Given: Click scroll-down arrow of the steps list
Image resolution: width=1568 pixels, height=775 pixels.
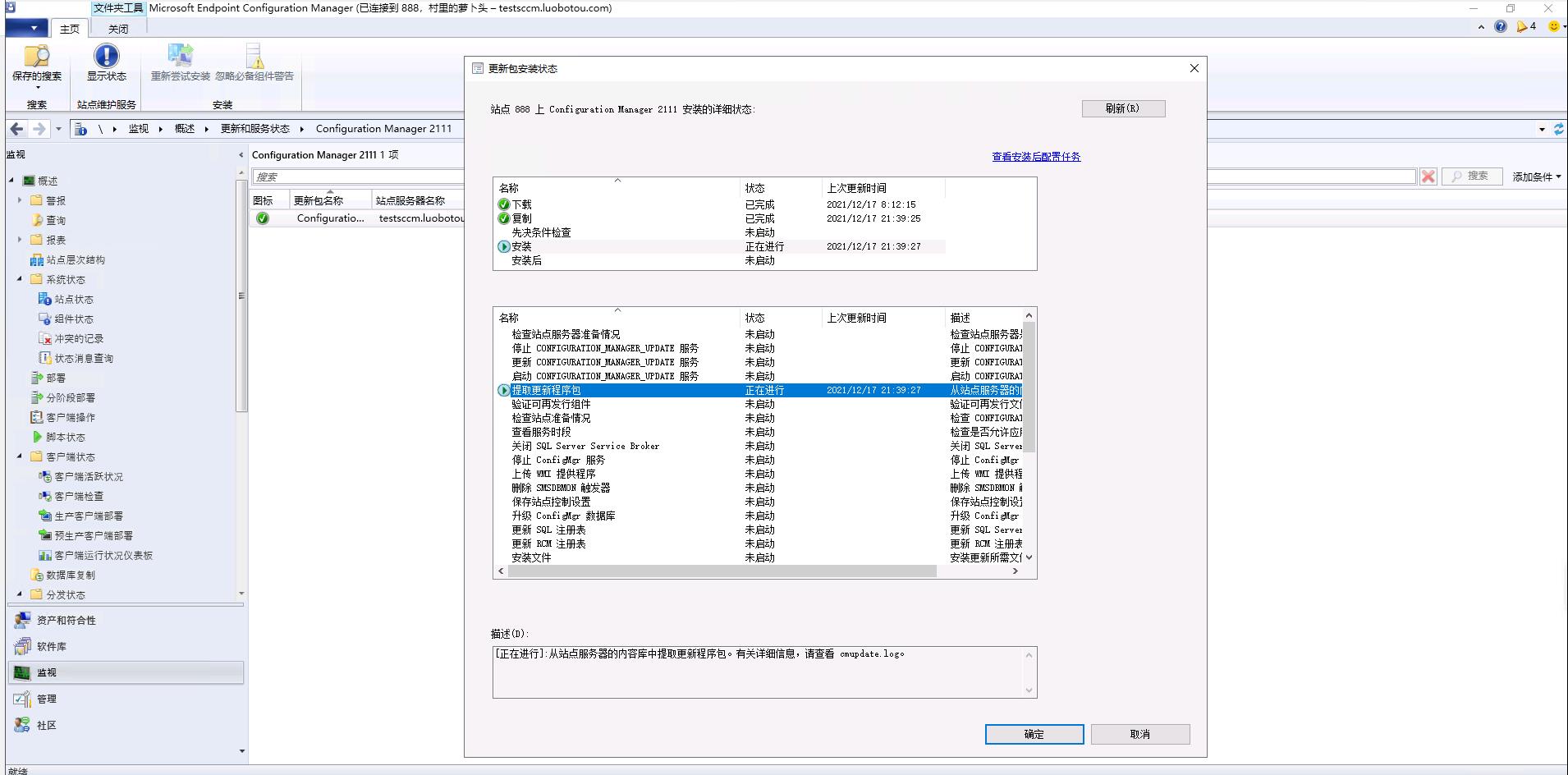Looking at the screenshot, I should 1029,557.
